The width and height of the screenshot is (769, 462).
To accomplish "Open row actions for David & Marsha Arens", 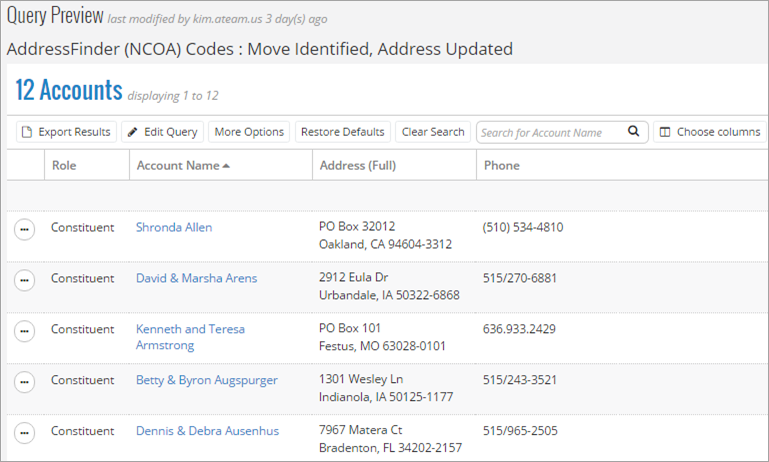I will tap(24, 280).
